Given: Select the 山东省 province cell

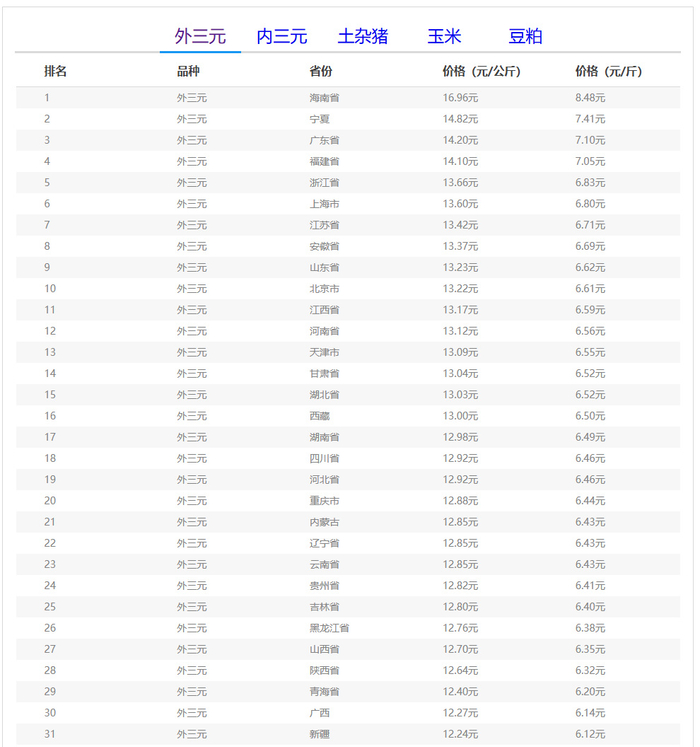Looking at the screenshot, I should coord(325,267).
